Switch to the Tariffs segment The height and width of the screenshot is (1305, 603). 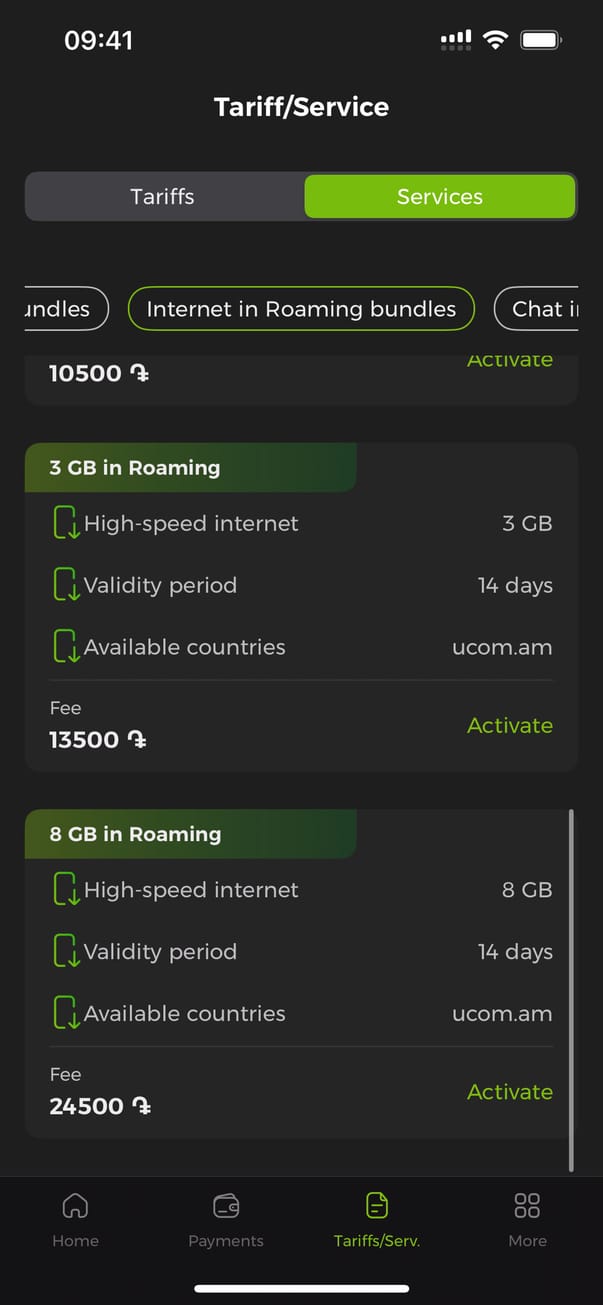coord(163,196)
